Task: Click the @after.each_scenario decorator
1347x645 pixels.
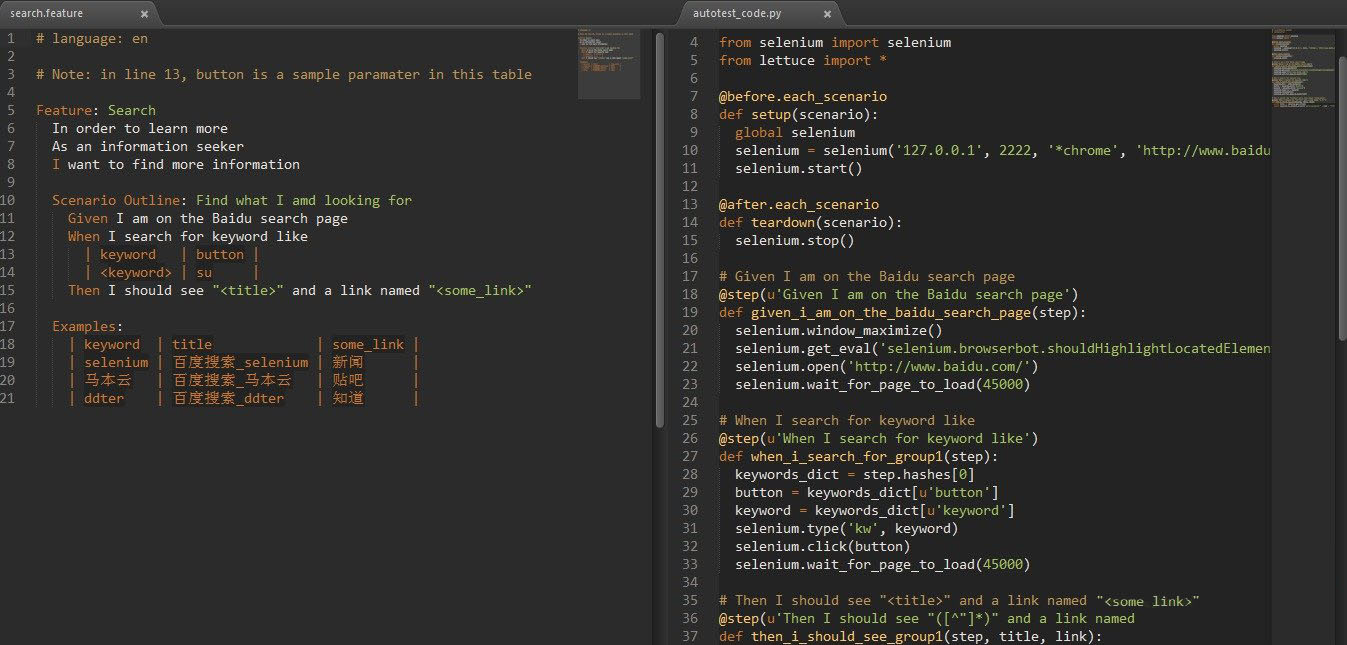Action: 798,204
